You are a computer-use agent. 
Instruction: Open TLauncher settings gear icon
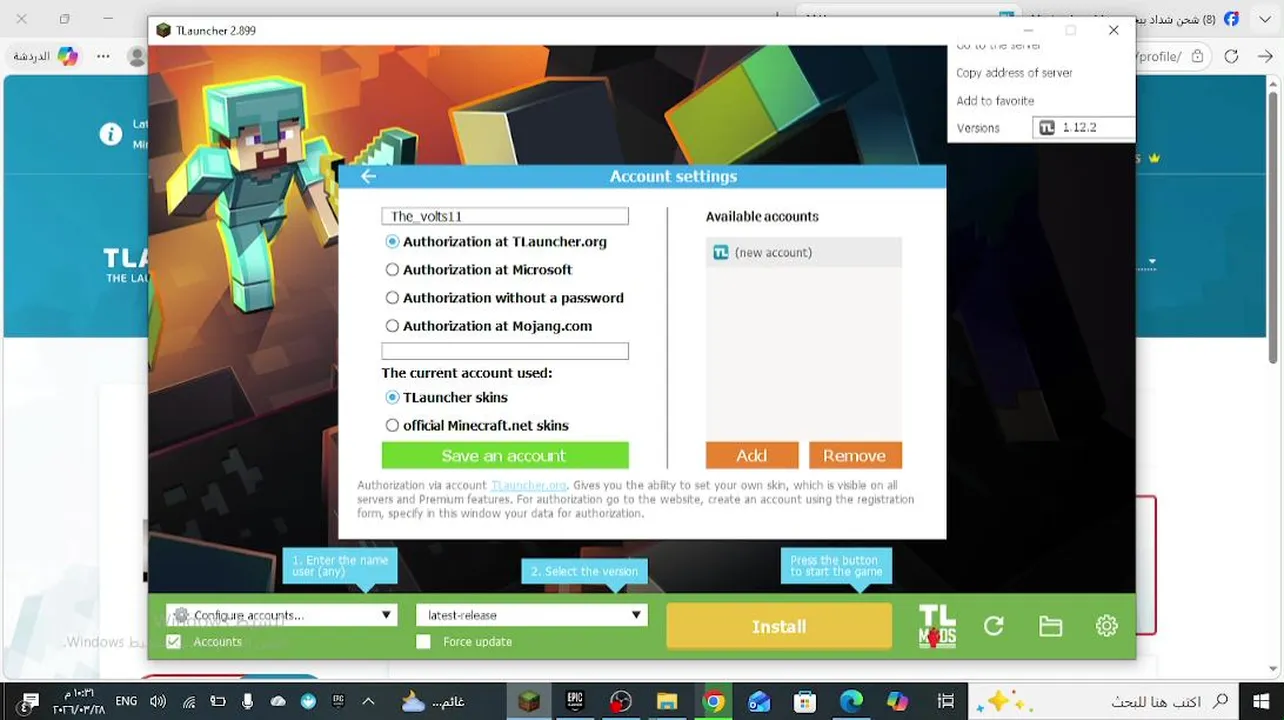(x=1106, y=626)
